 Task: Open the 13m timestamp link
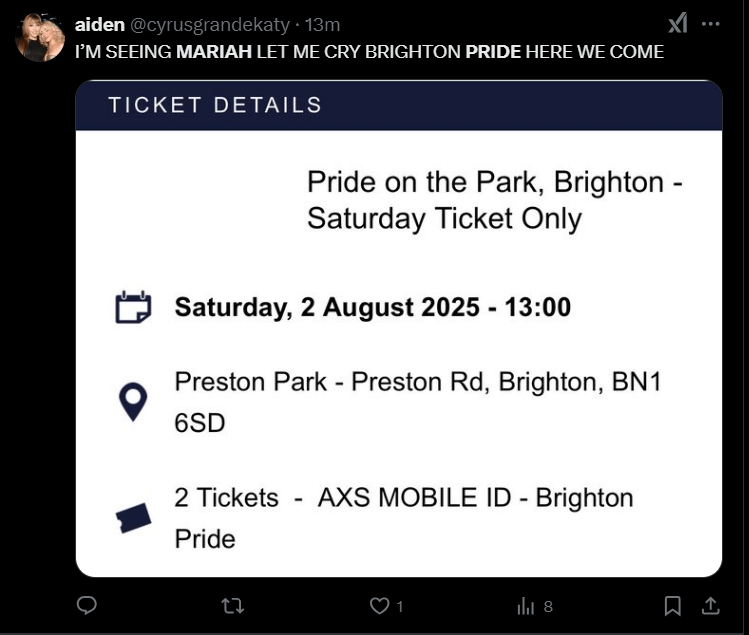click(322, 24)
